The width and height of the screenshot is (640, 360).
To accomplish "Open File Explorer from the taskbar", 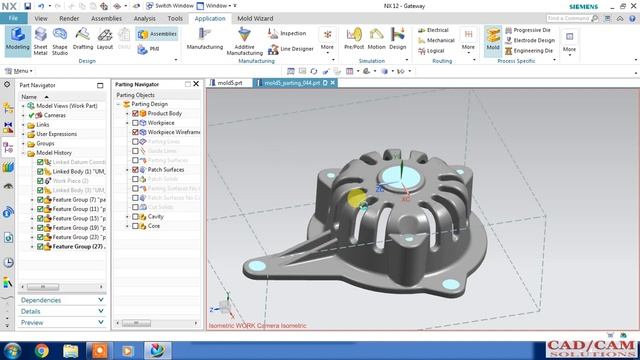I will (71, 351).
